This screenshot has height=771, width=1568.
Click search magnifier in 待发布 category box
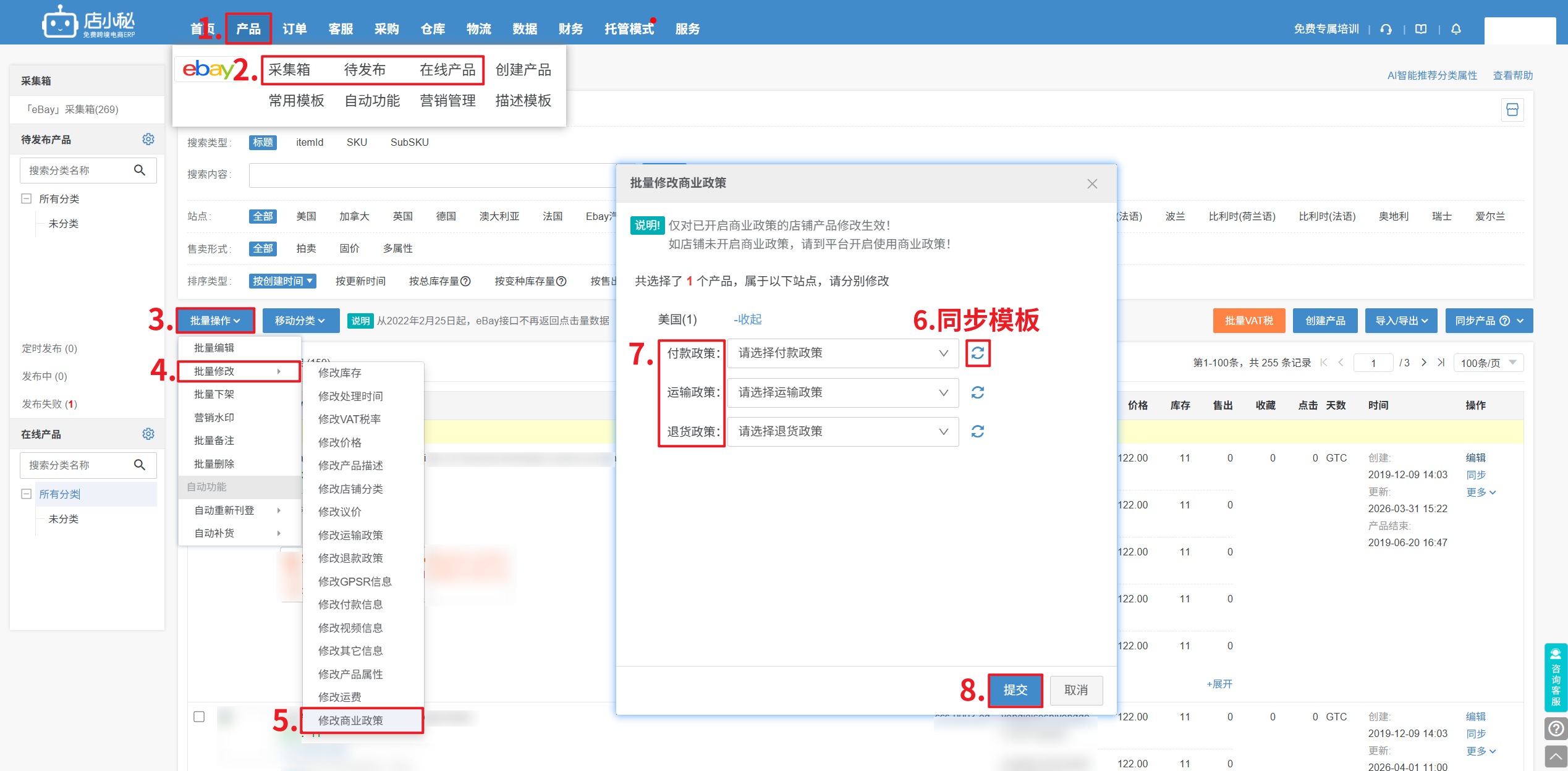140,170
